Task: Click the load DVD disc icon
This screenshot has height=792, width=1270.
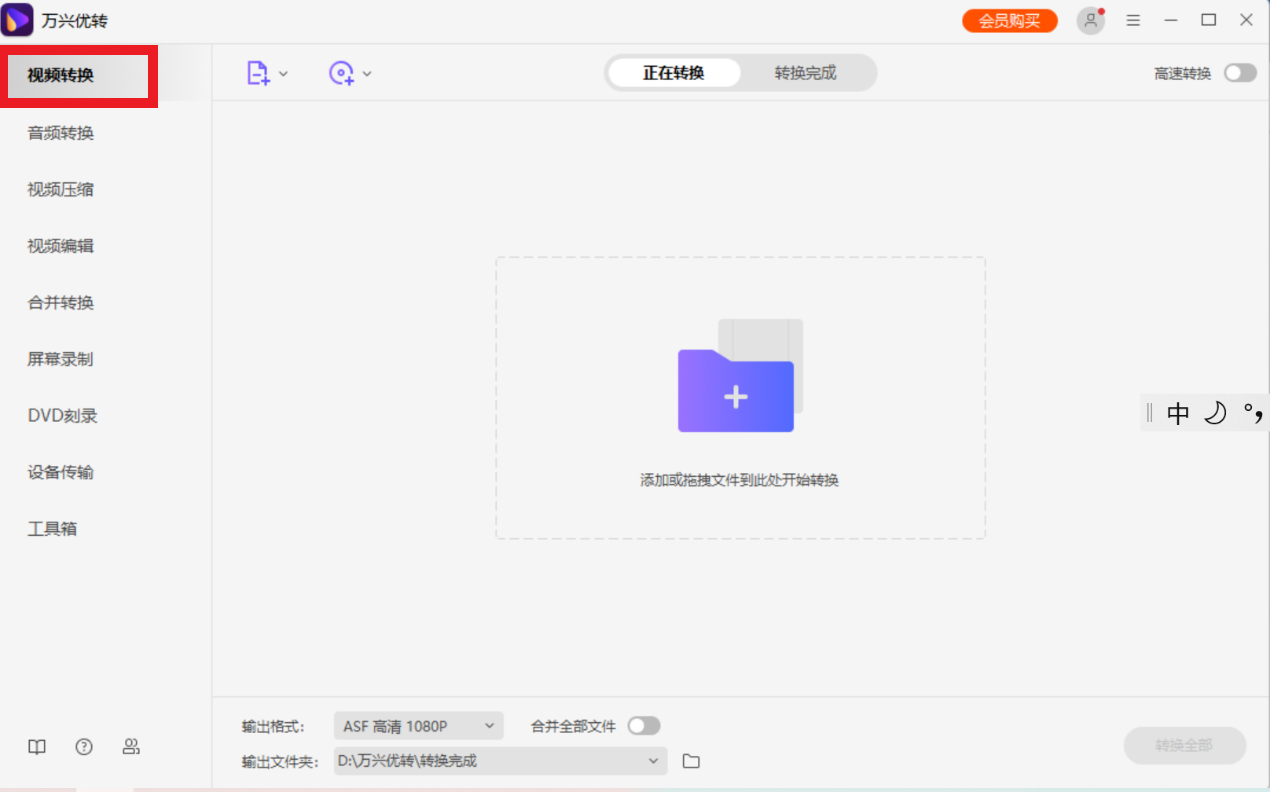Action: pos(343,72)
